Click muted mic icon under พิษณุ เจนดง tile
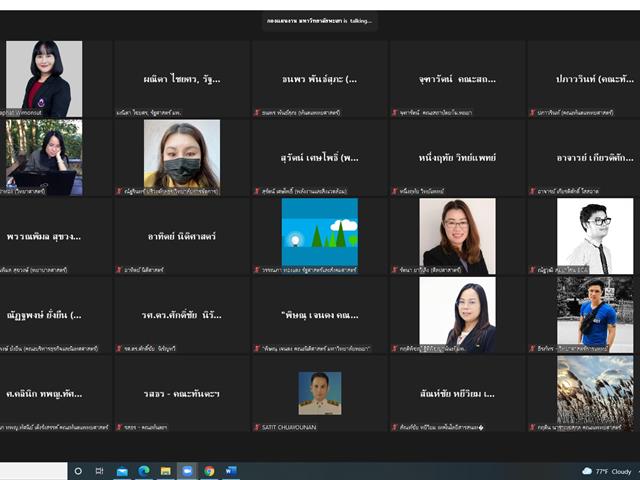Screen dimensions: 640x480 click(257, 349)
